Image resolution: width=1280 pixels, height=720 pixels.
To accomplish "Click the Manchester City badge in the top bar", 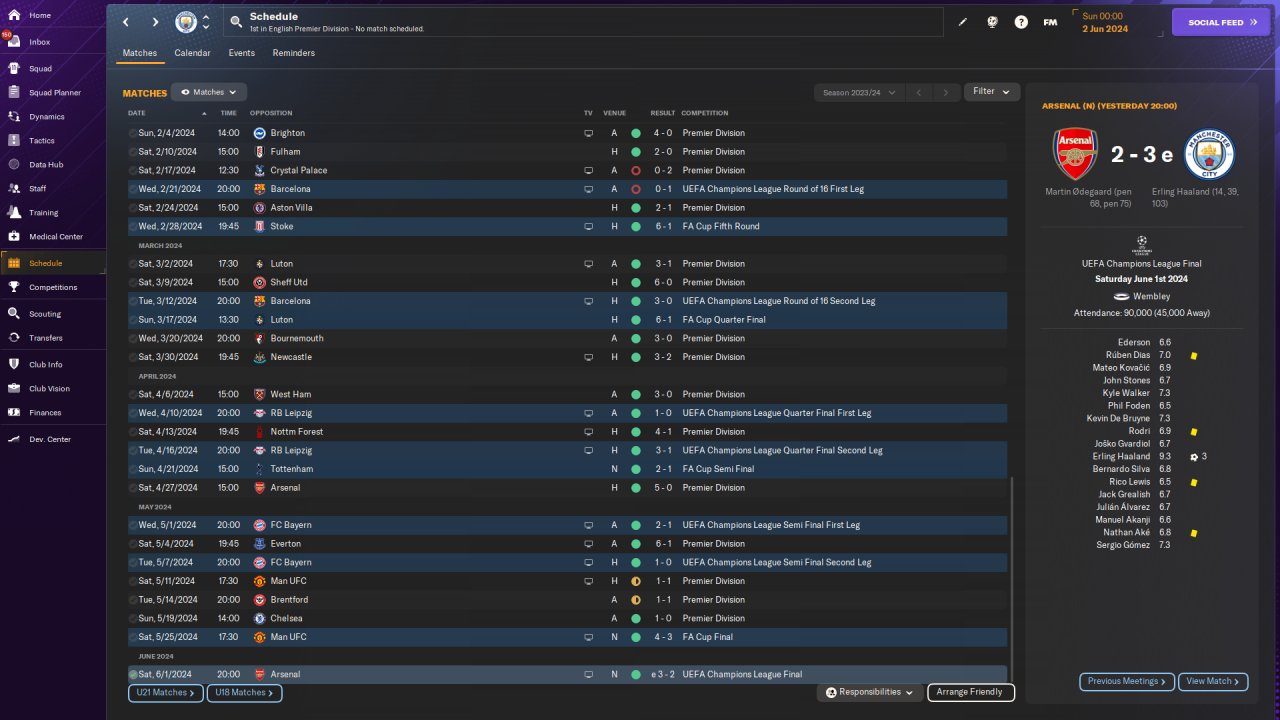I will tap(186, 22).
